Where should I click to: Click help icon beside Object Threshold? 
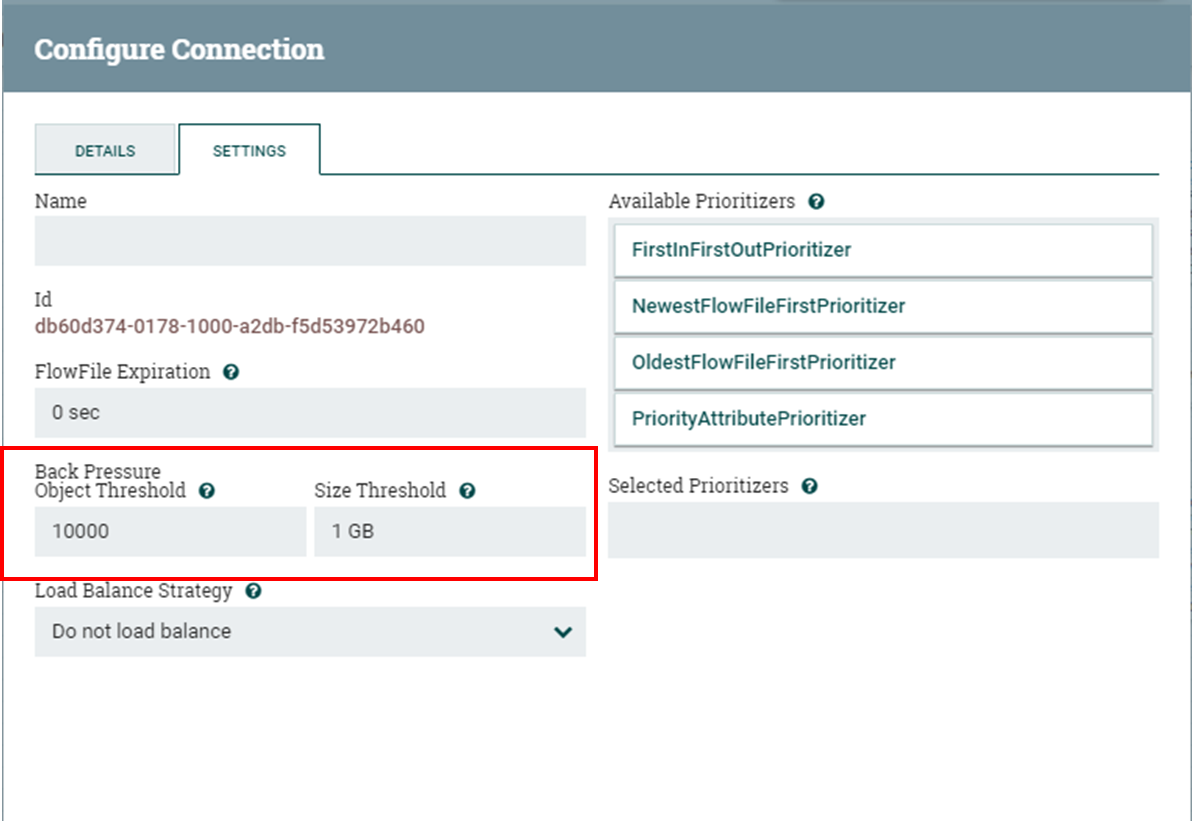(x=207, y=491)
